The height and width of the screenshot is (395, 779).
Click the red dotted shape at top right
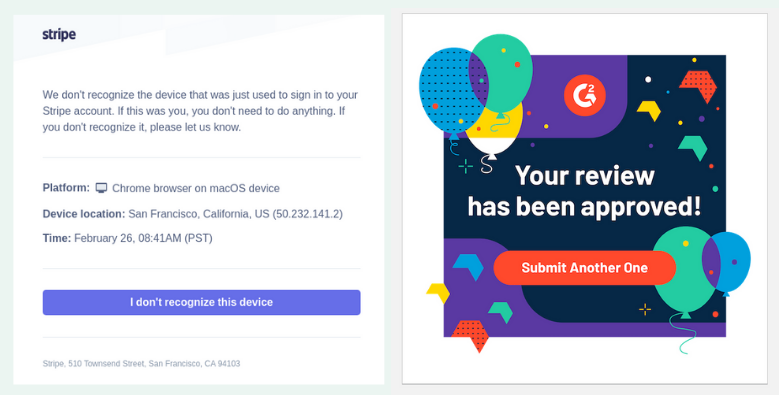point(698,85)
